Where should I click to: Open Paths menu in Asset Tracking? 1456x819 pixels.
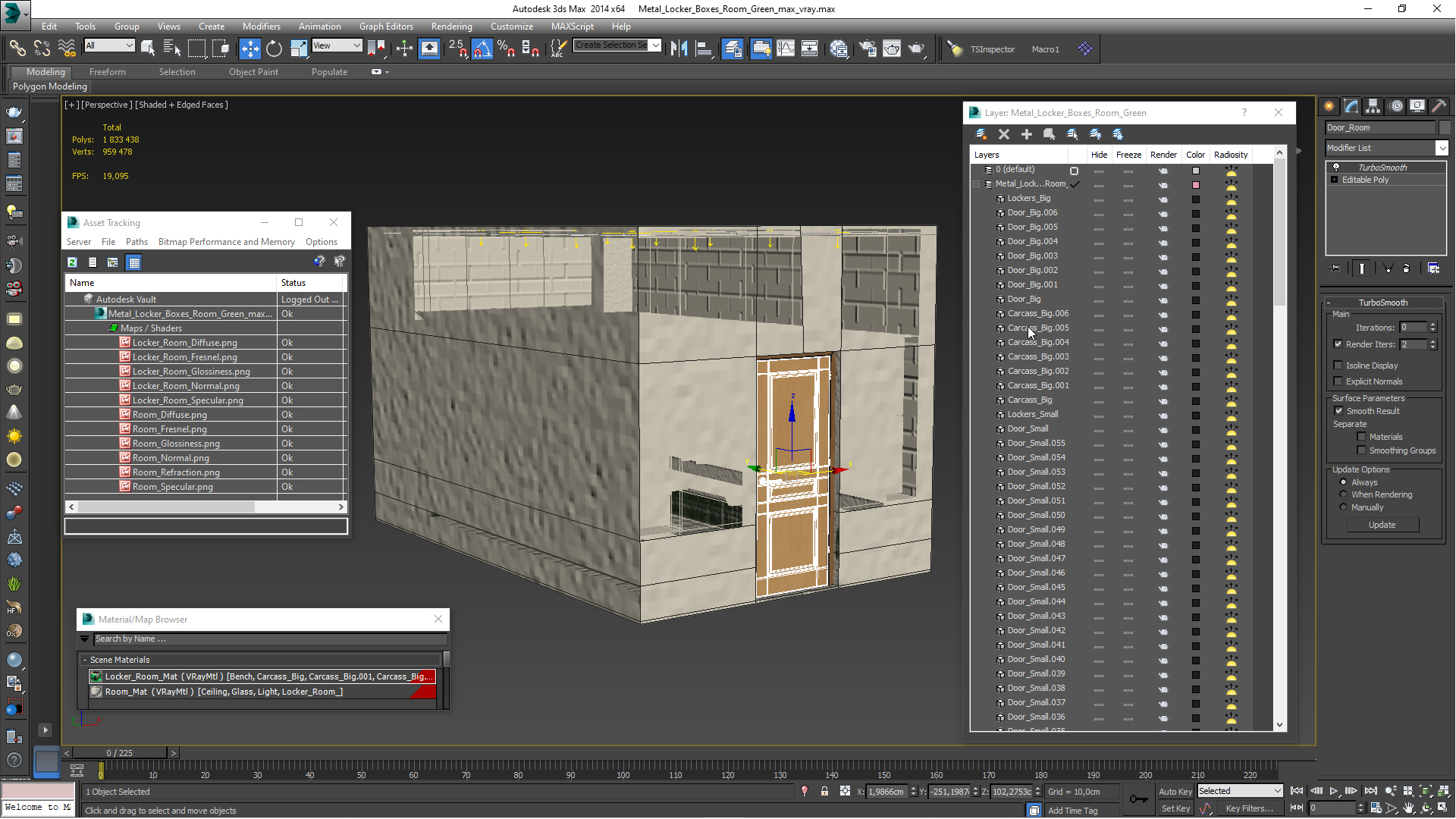[x=136, y=242]
